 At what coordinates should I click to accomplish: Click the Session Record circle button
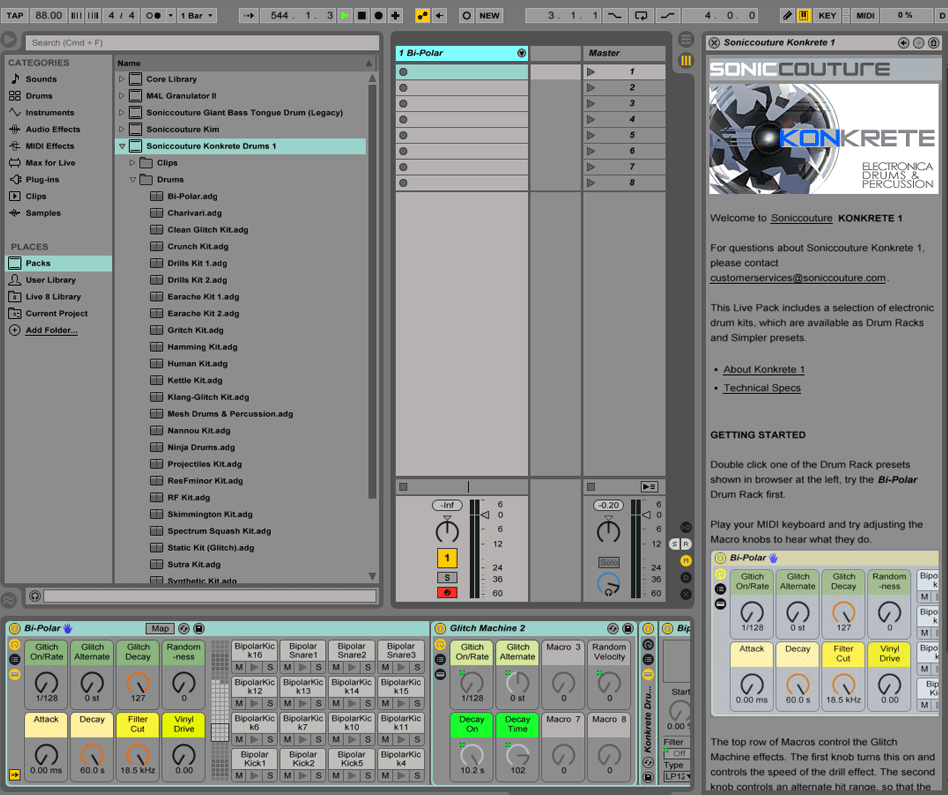pos(466,16)
